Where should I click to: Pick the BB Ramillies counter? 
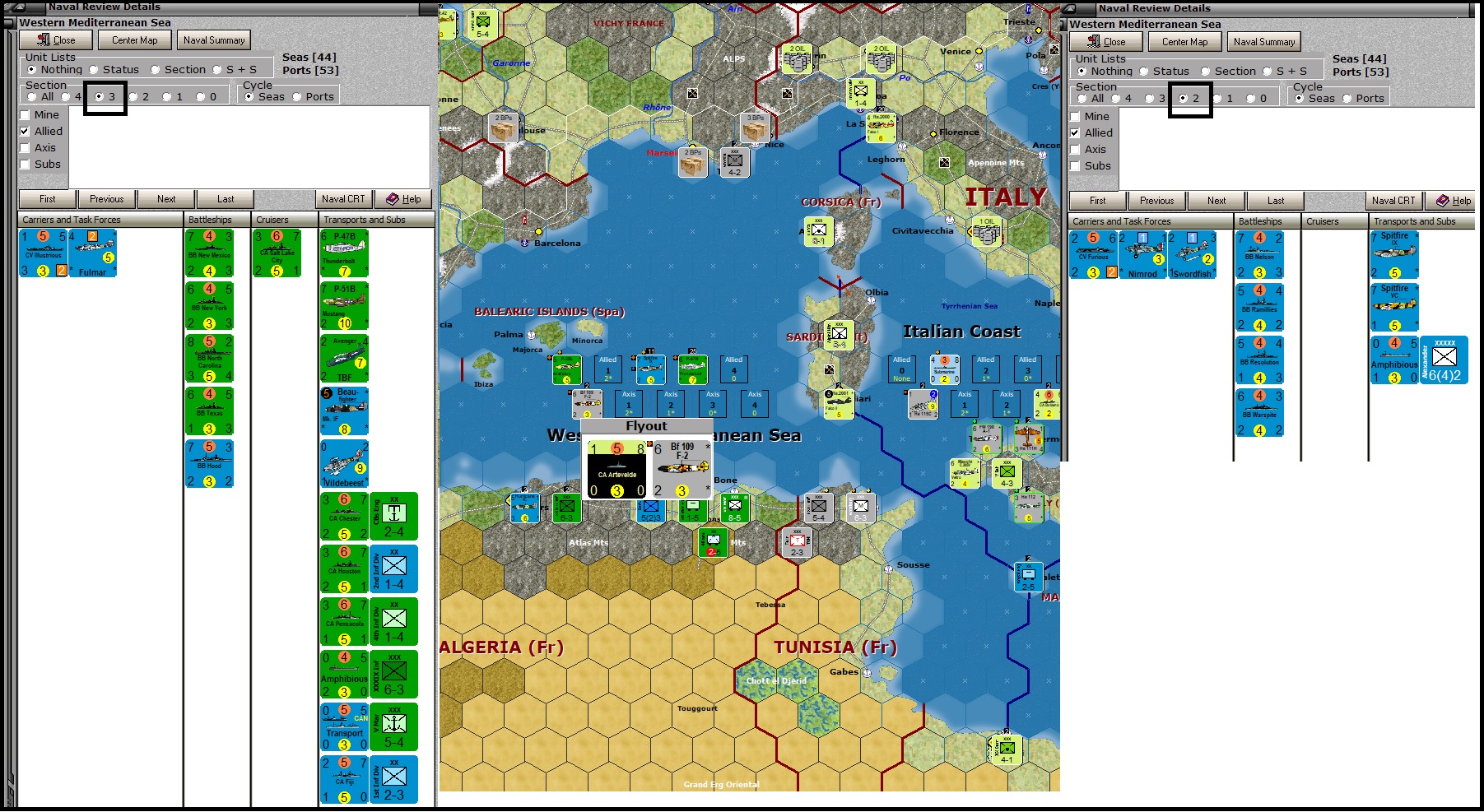click(x=1260, y=308)
